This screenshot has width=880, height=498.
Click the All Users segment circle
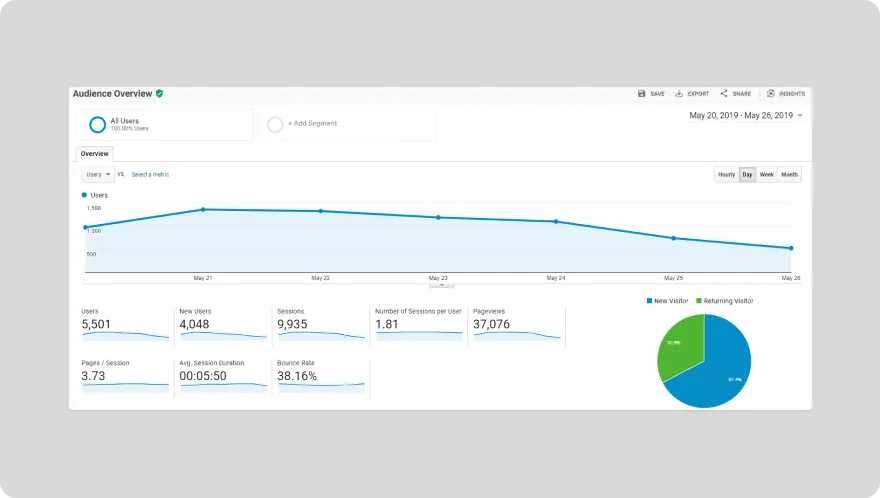[x=97, y=124]
